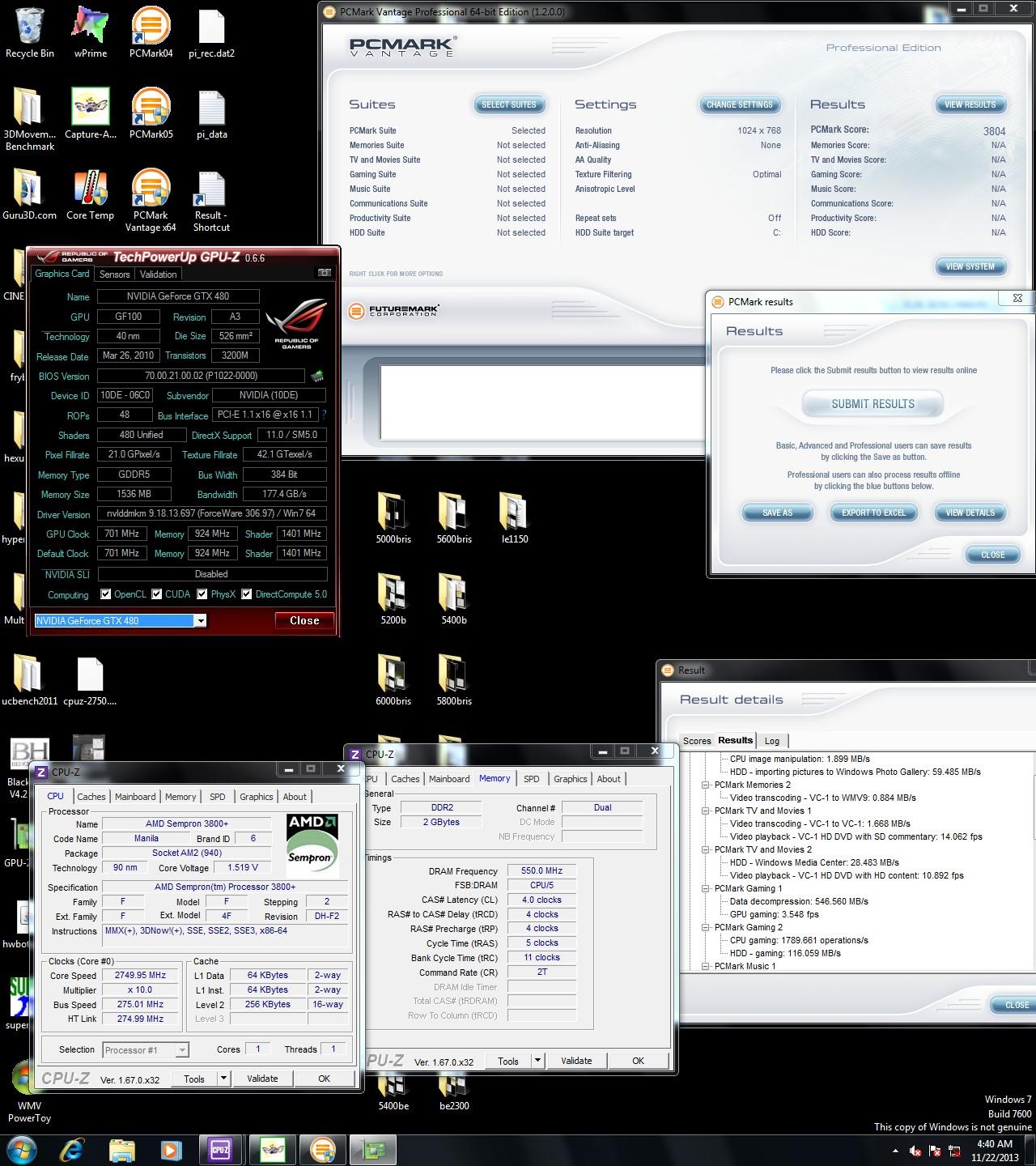1036x1166 pixels.
Task: Switch to Validation tab in GPU-Z
Action: (x=158, y=274)
